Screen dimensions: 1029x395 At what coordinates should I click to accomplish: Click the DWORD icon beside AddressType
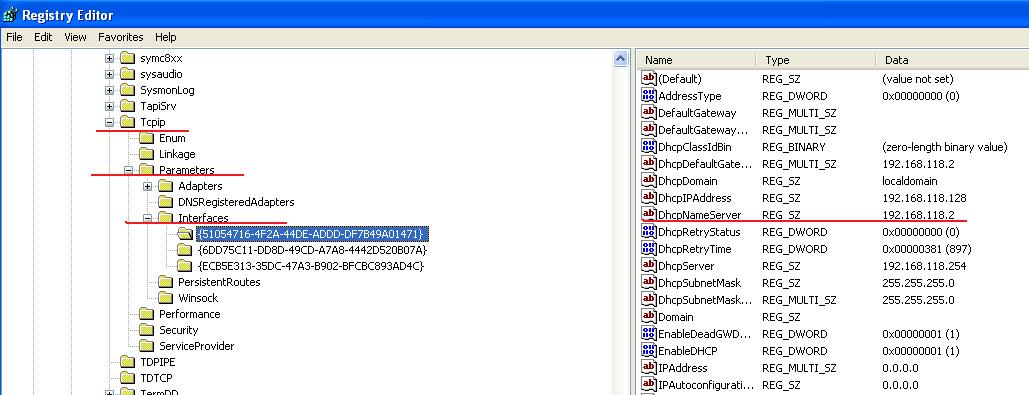tap(649, 96)
